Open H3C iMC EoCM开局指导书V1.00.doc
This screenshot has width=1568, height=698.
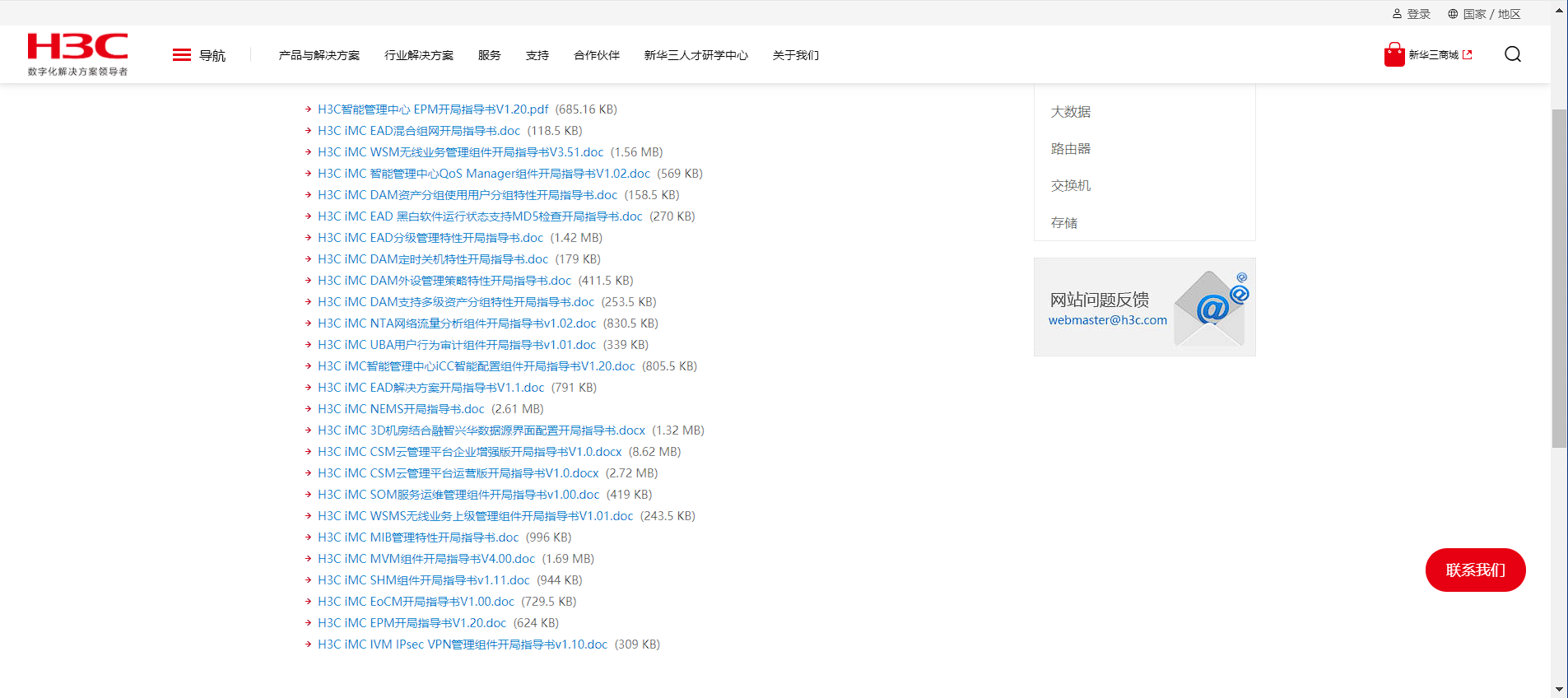coord(416,602)
